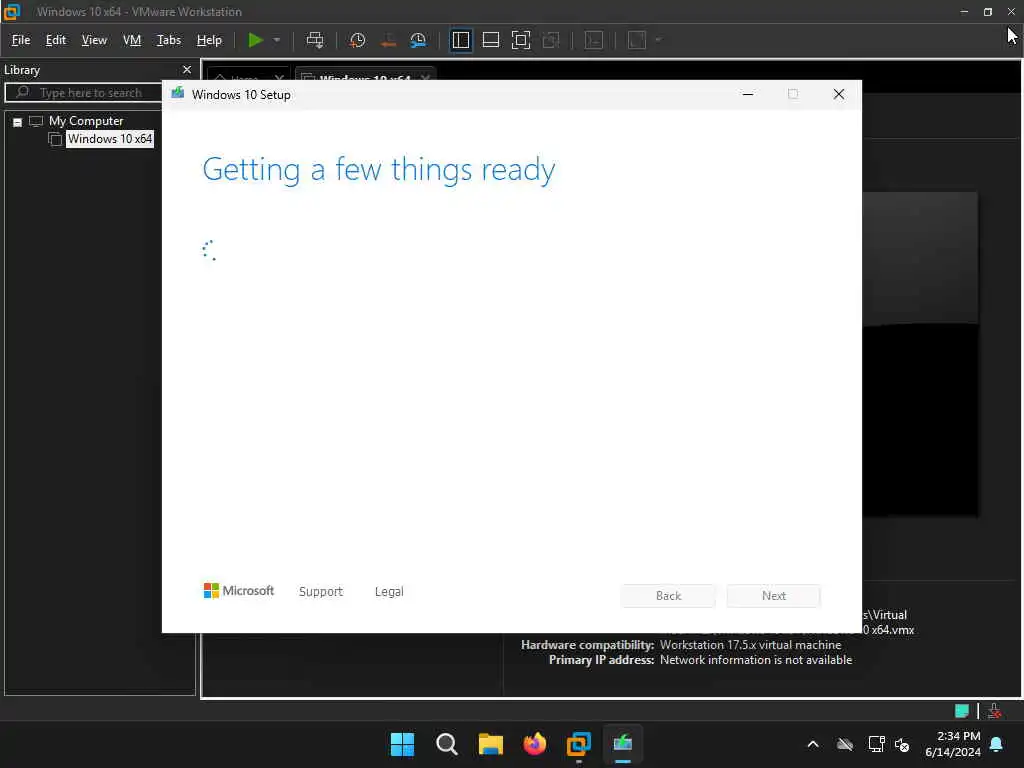
Task: Click the Legal link in Setup
Action: click(389, 591)
